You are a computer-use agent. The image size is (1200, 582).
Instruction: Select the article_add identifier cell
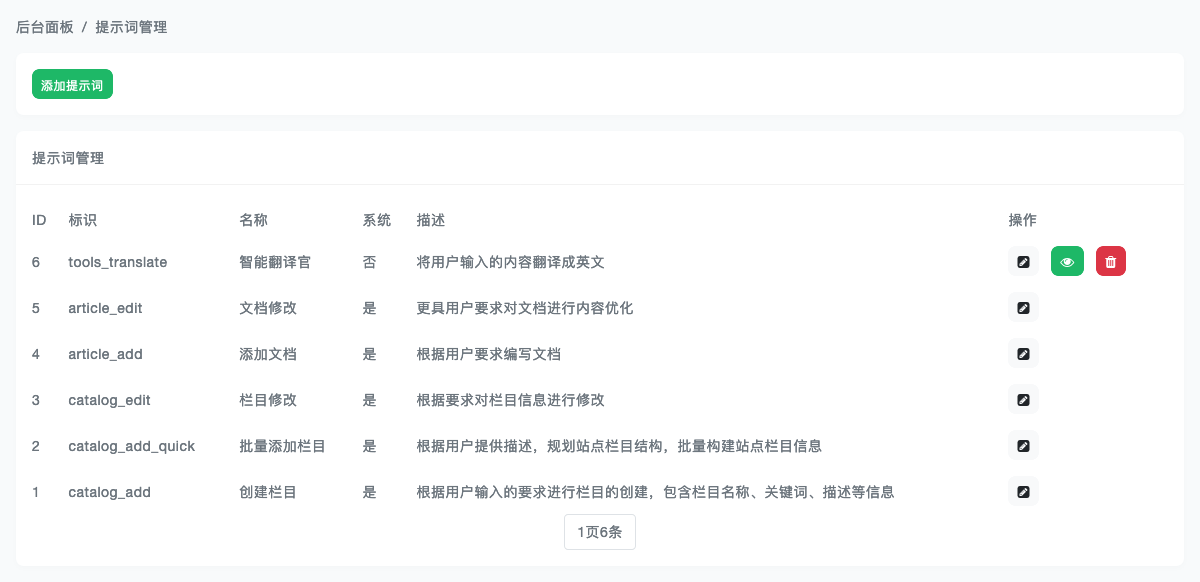click(x=105, y=354)
